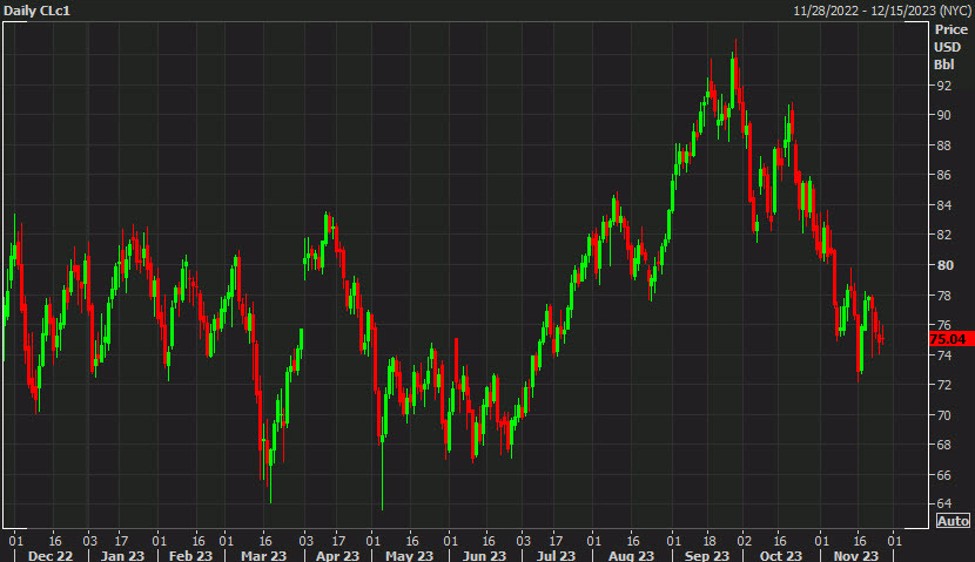Click the 64 price axis label
Image resolution: width=975 pixels, height=562 pixels.
coord(943,504)
